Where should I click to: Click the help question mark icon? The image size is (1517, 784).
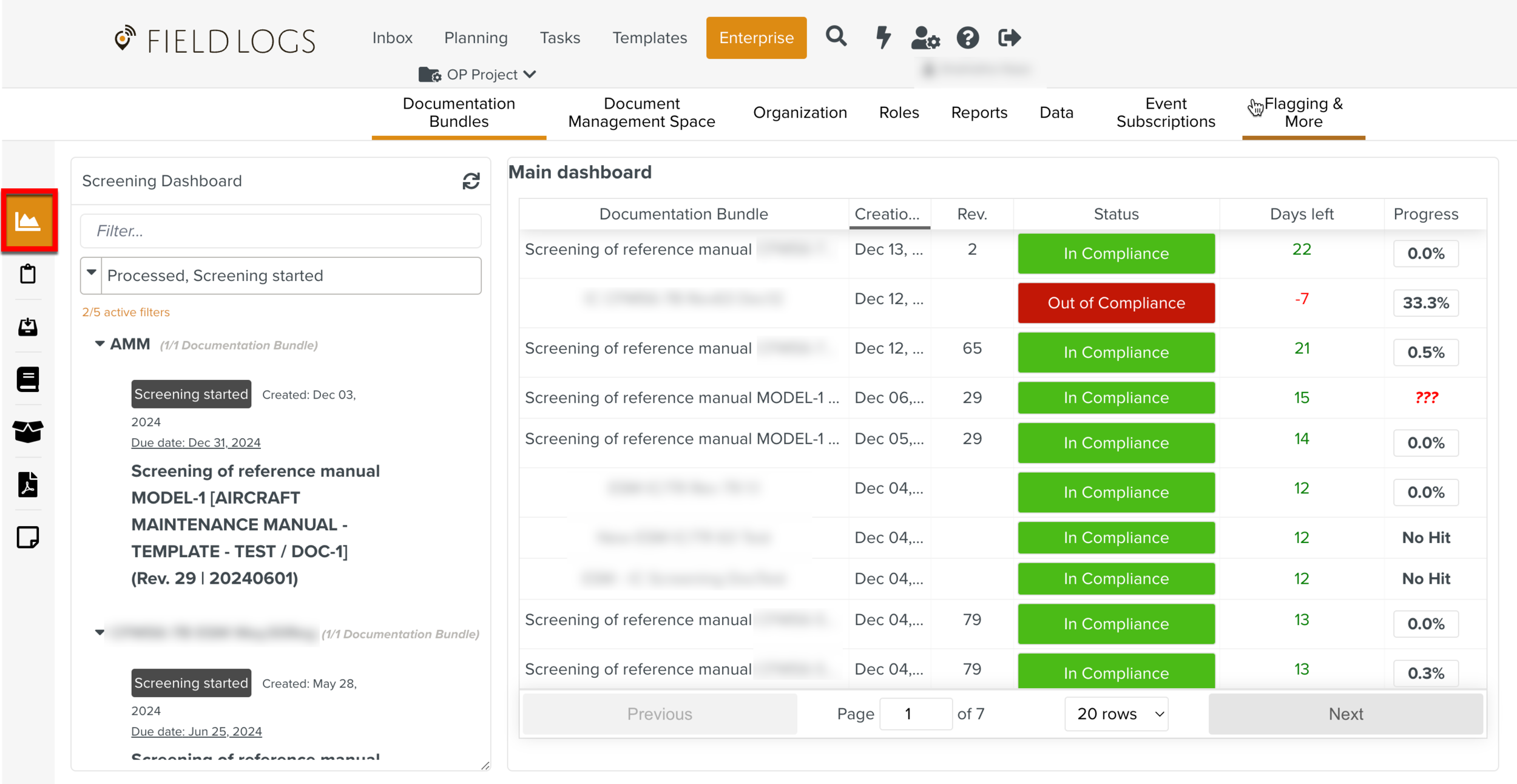point(968,38)
